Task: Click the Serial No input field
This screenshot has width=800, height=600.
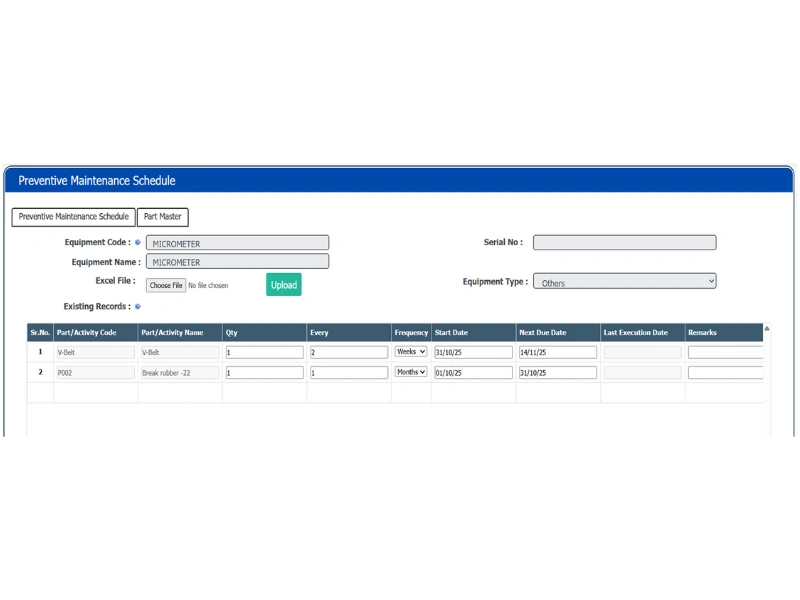Action: [625, 242]
